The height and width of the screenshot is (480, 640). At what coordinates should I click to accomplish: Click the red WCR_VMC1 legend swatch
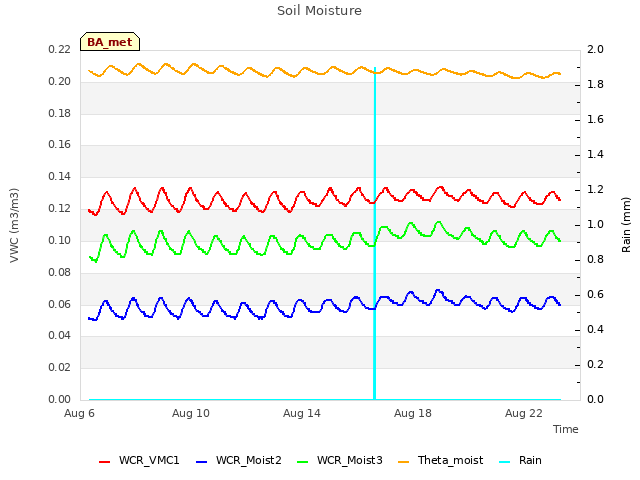coord(104,462)
